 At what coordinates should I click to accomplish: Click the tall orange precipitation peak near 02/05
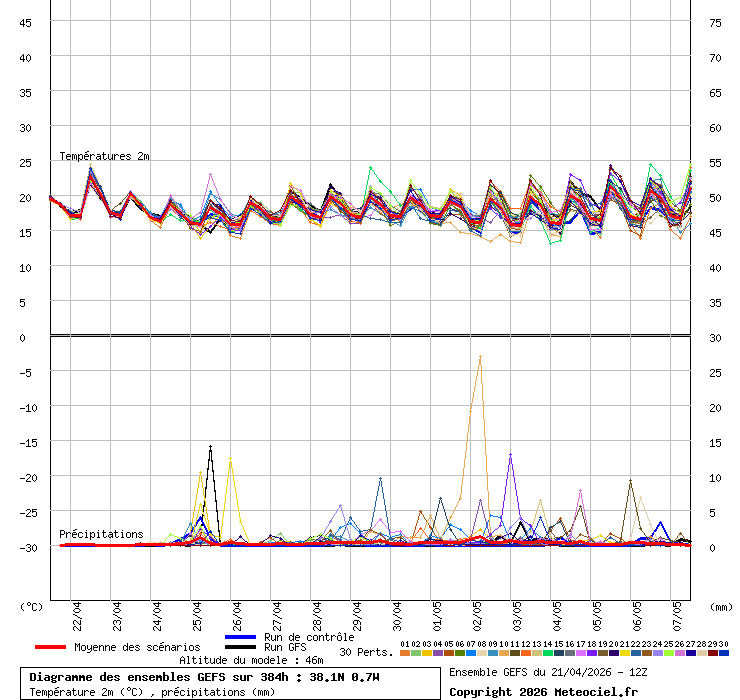pos(480,357)
